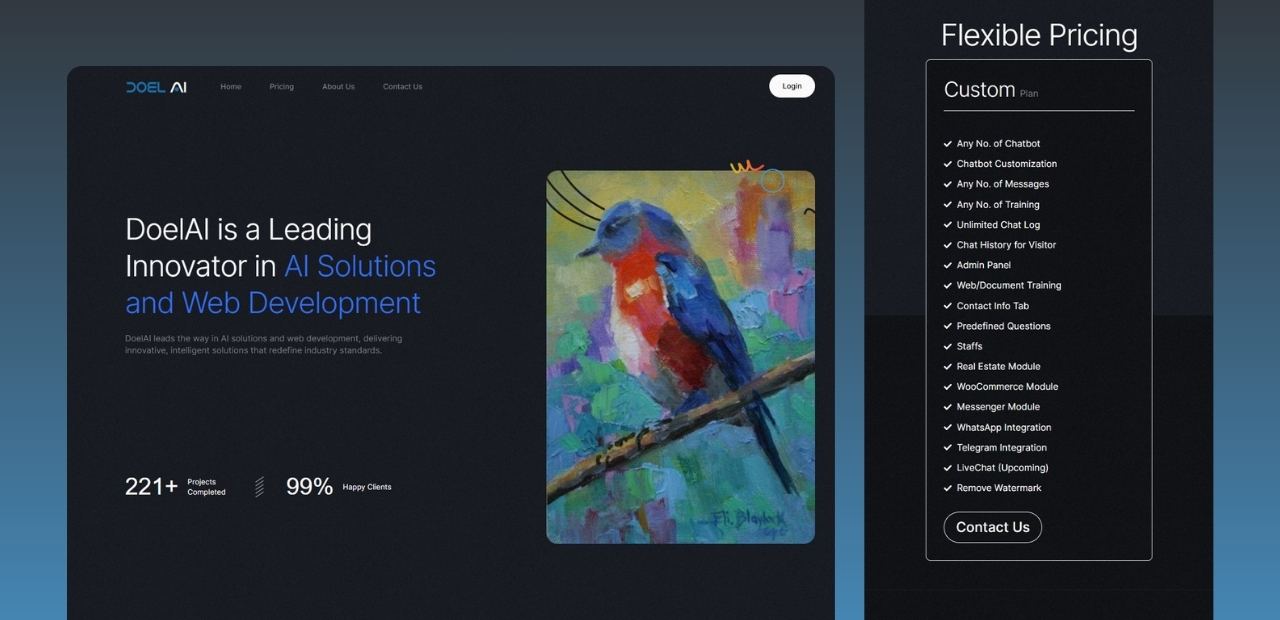The width and height of the screenshot is (1280, 620).
Task: Open the Home nav link
Action: pos(231,87)
